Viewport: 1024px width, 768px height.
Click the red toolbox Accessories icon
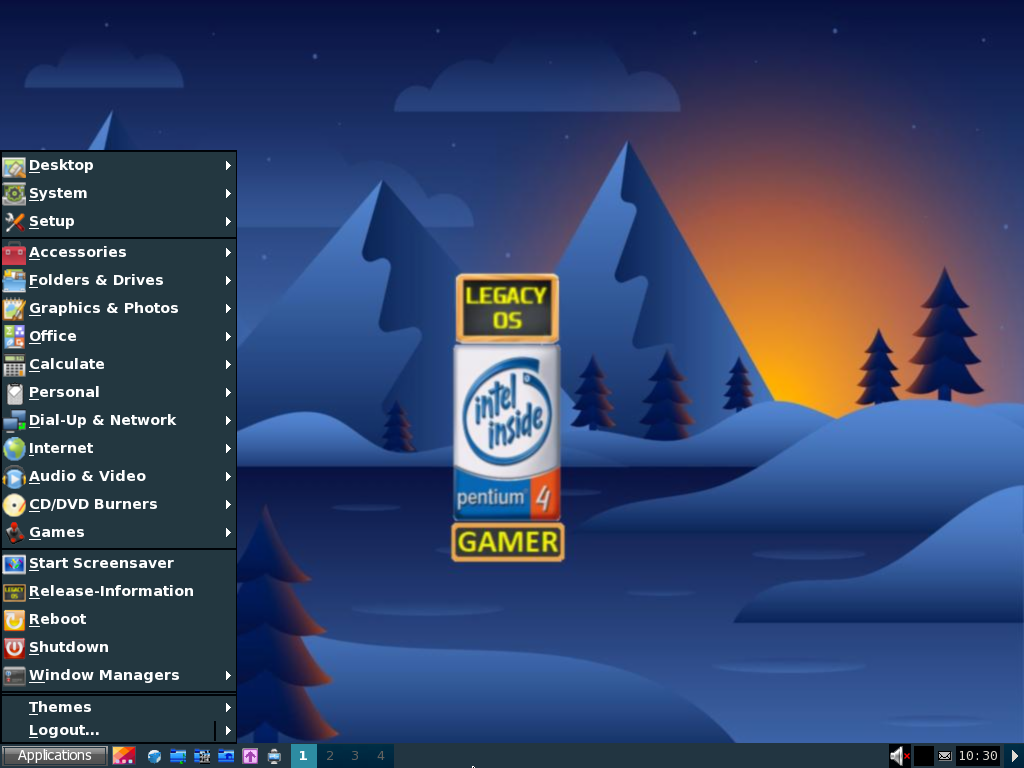coord(14,253)
